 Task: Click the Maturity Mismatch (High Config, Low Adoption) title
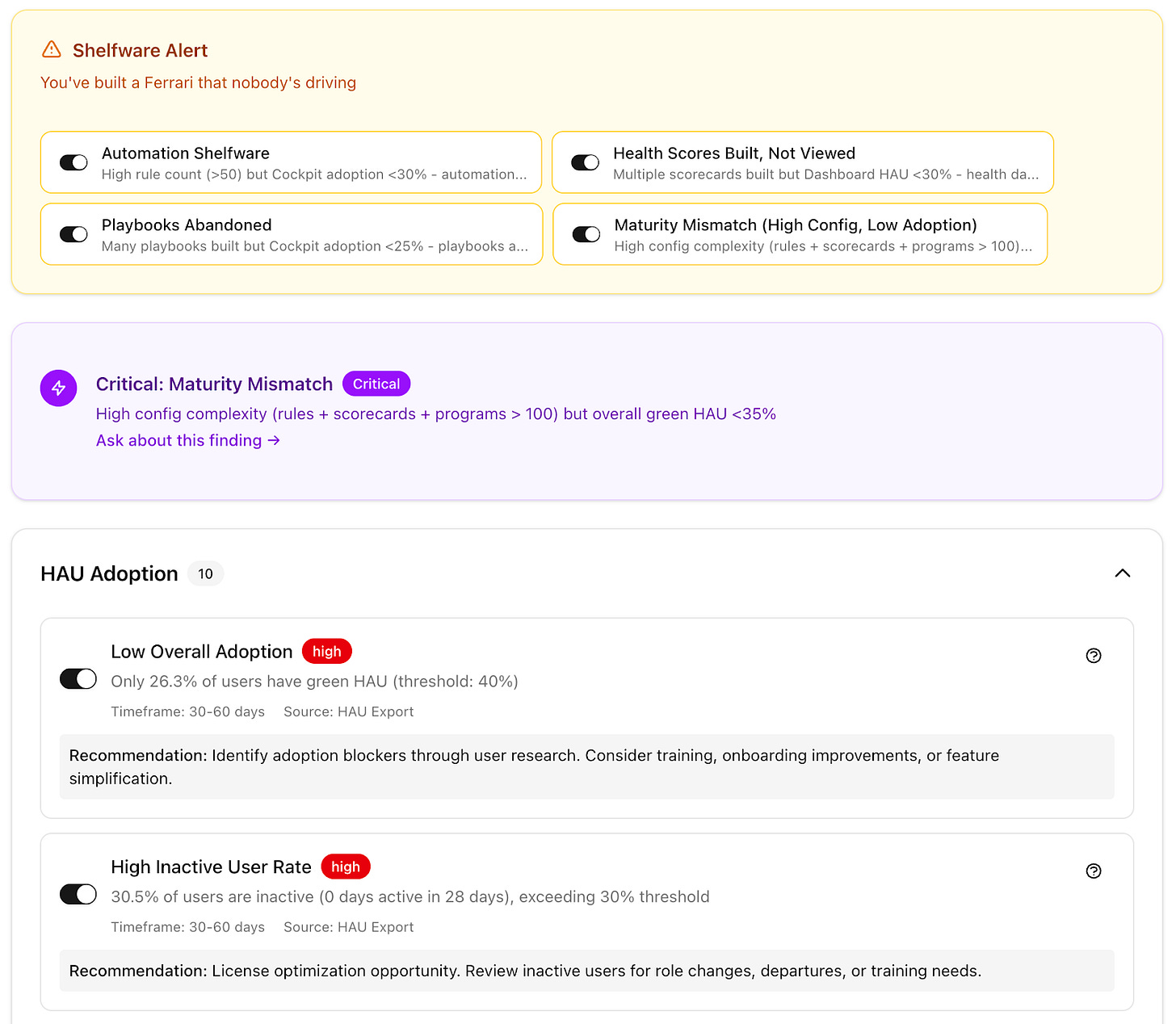[x=796, y=225]
